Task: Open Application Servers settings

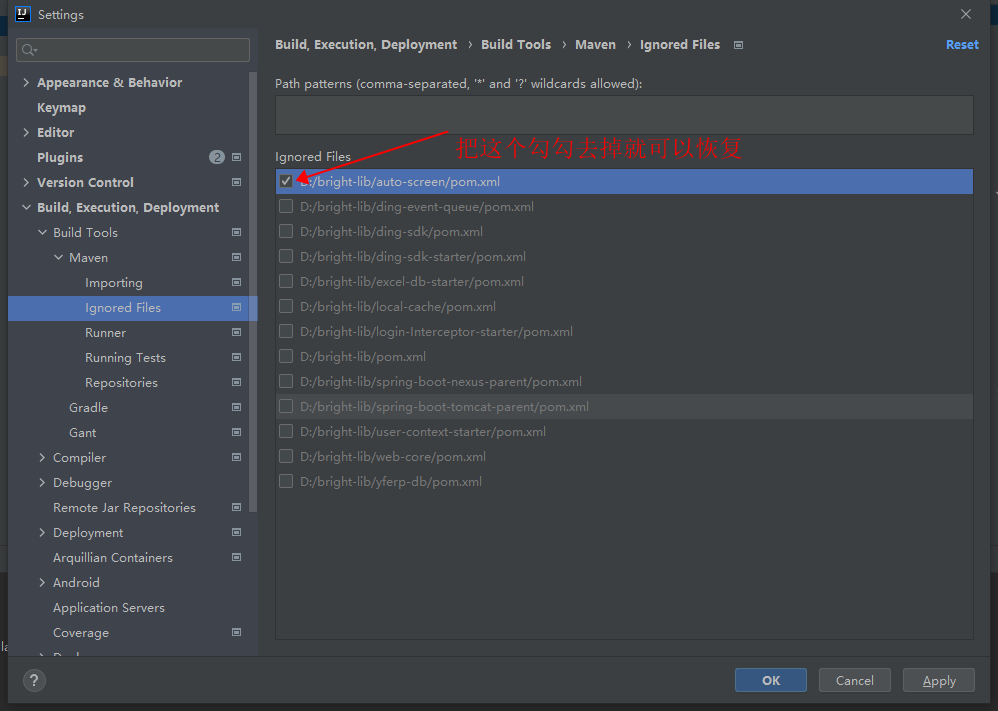Action: tap(109, 608)
